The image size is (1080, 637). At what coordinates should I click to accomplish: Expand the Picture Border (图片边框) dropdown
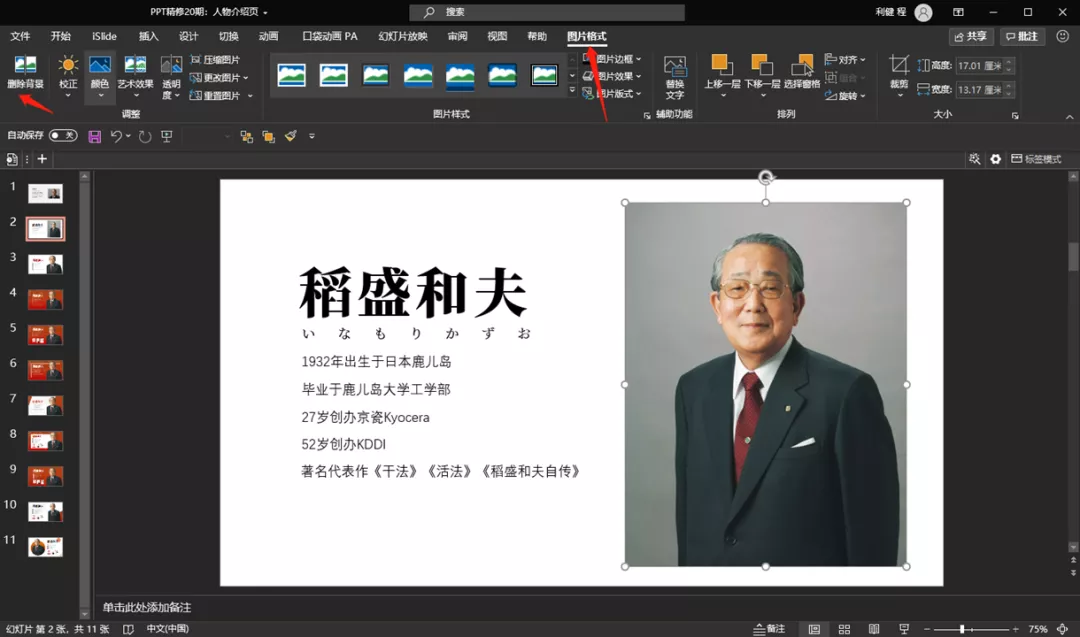pos(612,59)
